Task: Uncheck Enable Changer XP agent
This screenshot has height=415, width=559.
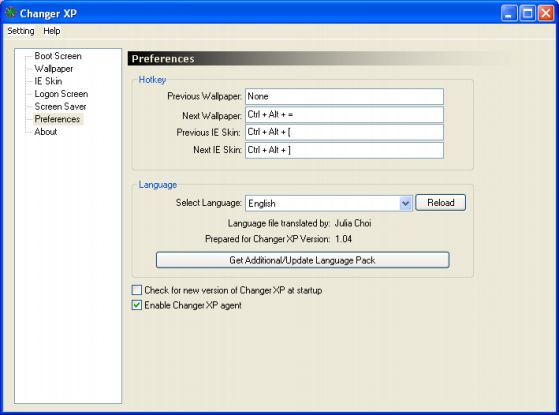Action: point(137,306)
